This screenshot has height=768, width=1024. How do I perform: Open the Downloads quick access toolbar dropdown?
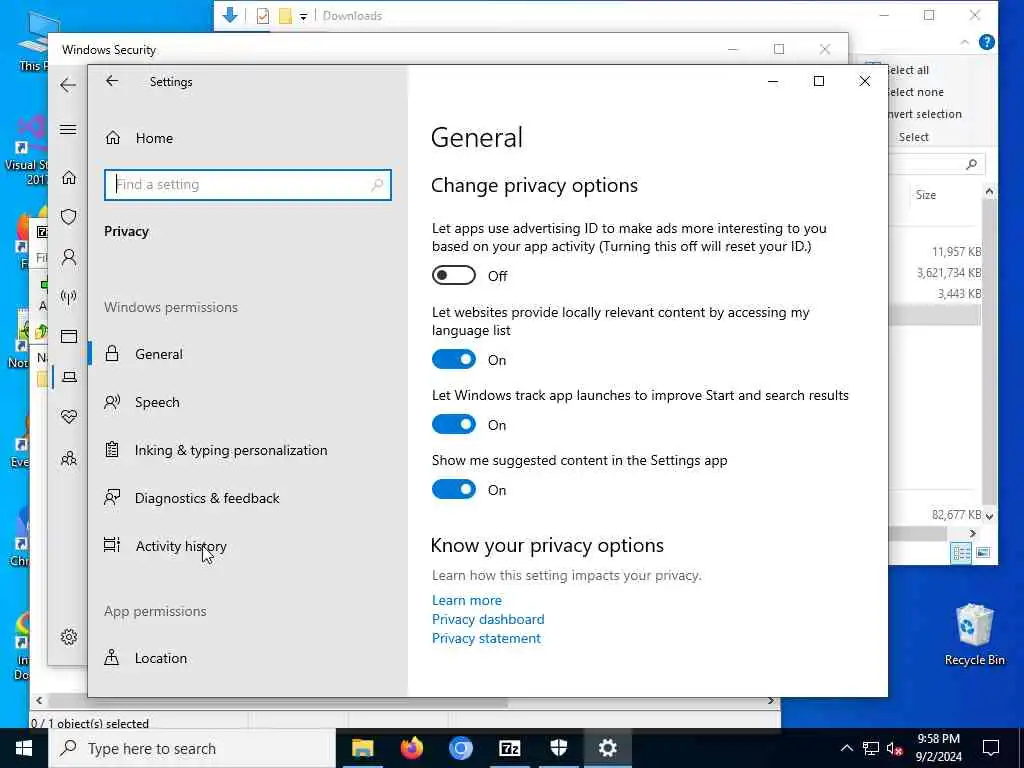(304, 16)
